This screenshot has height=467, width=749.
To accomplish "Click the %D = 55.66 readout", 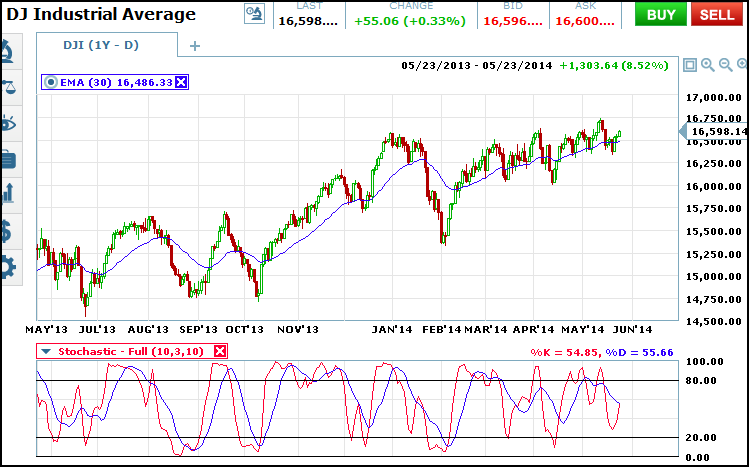I will pos(640,352).
